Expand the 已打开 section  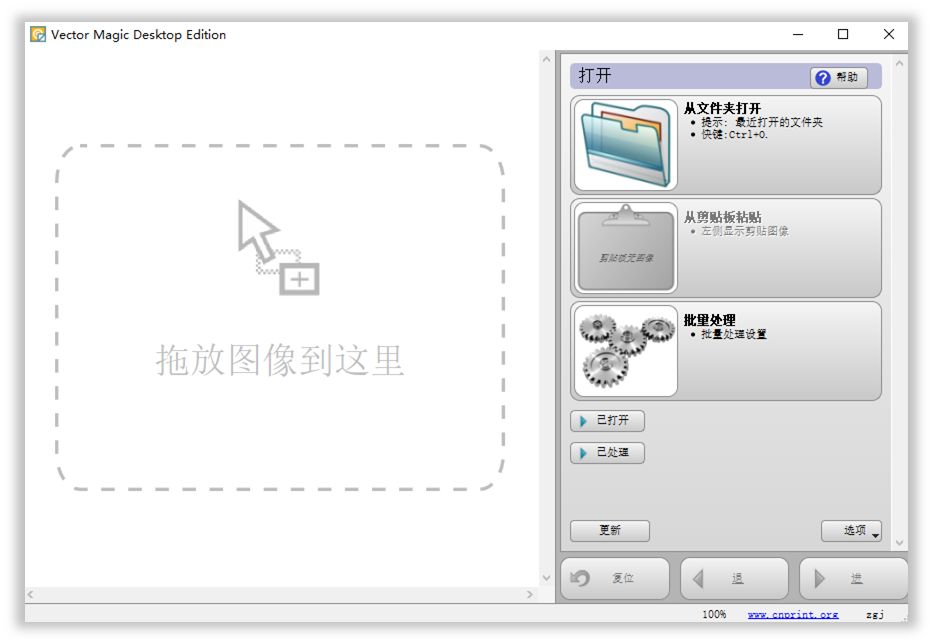point(607,420)
